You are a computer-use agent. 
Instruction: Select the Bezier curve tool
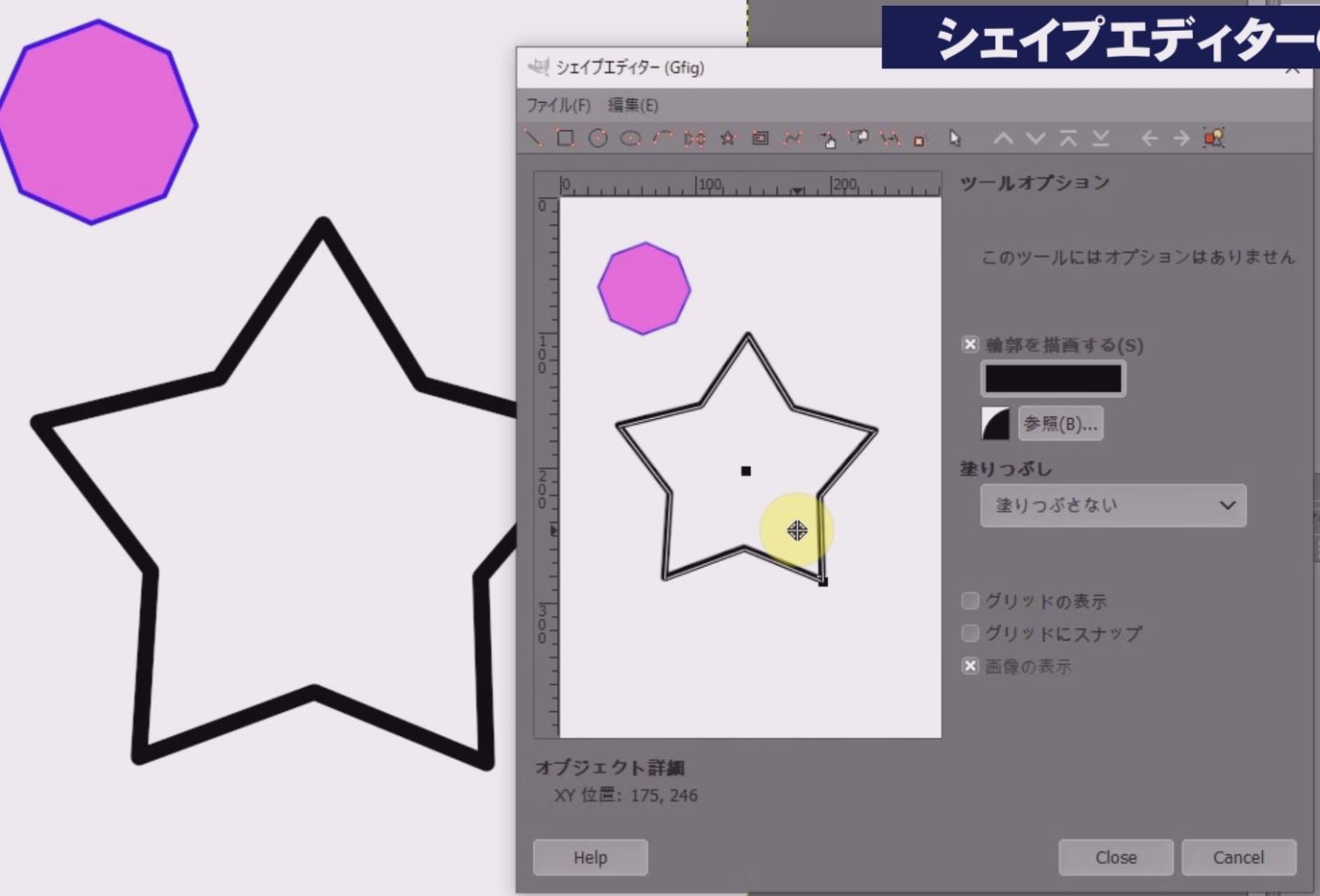(x=793, y=138)
